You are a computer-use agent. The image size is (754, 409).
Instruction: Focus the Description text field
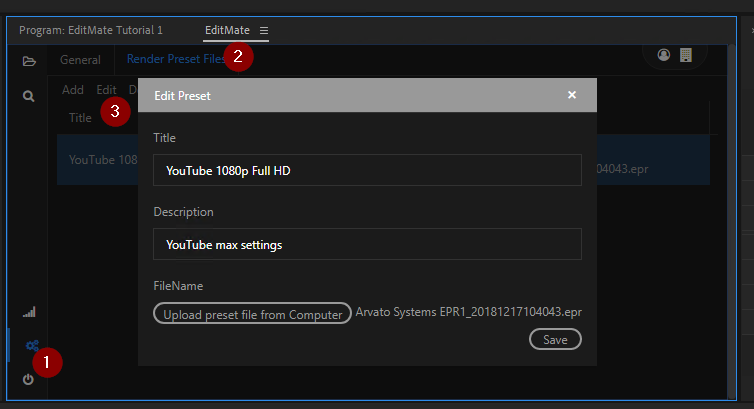tap(367, 244)
